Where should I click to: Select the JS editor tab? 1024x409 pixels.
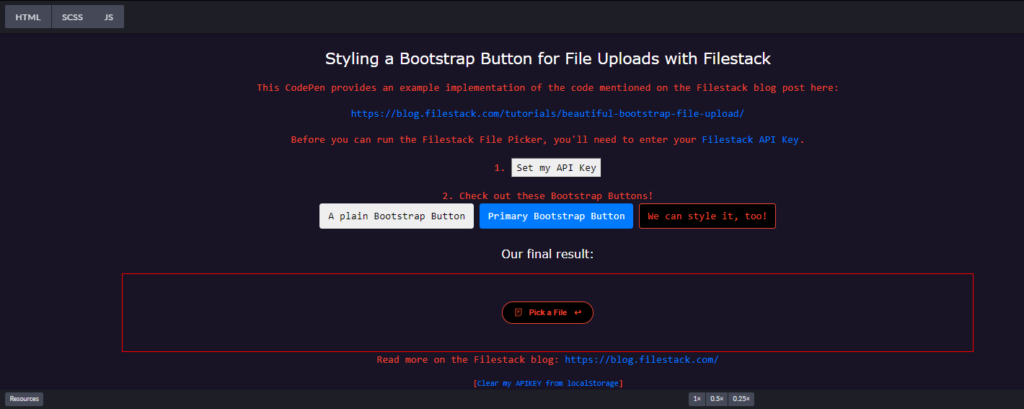pyautogui.click(x=108, y=17)
